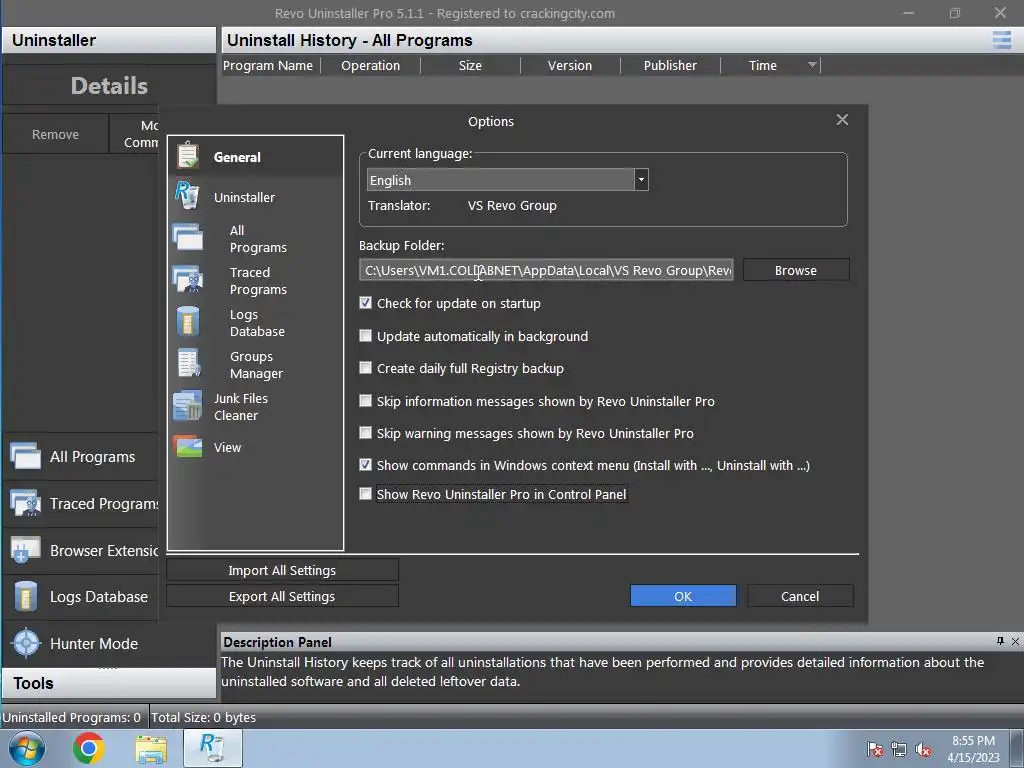Viewport: 1024px width, 768px height.
Task: Click Browser Extensions sidebar icon
Action: pyautogui.click(x=25, y=550)
